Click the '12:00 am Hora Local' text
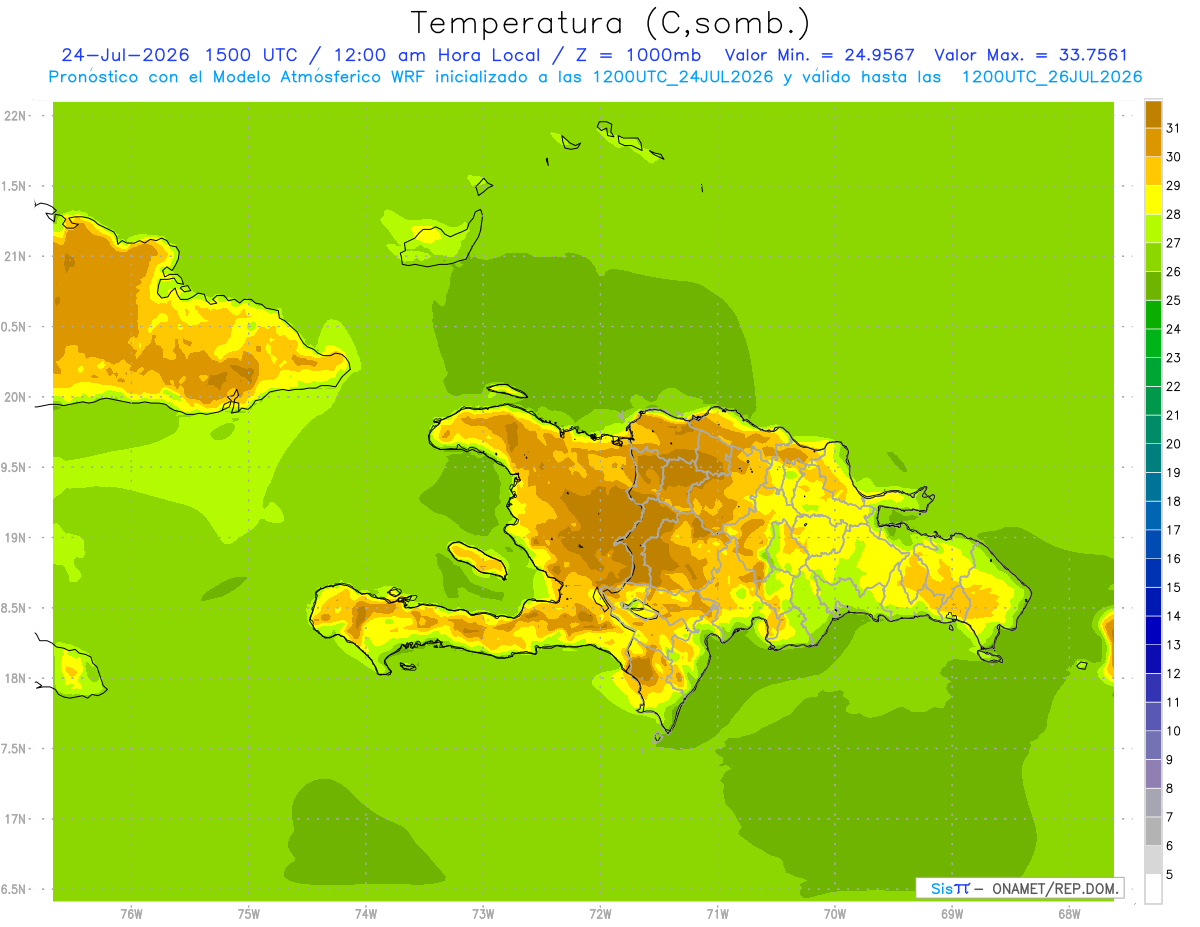The image size is (1200, 927). pyautogui.click(x=436, y=55)
